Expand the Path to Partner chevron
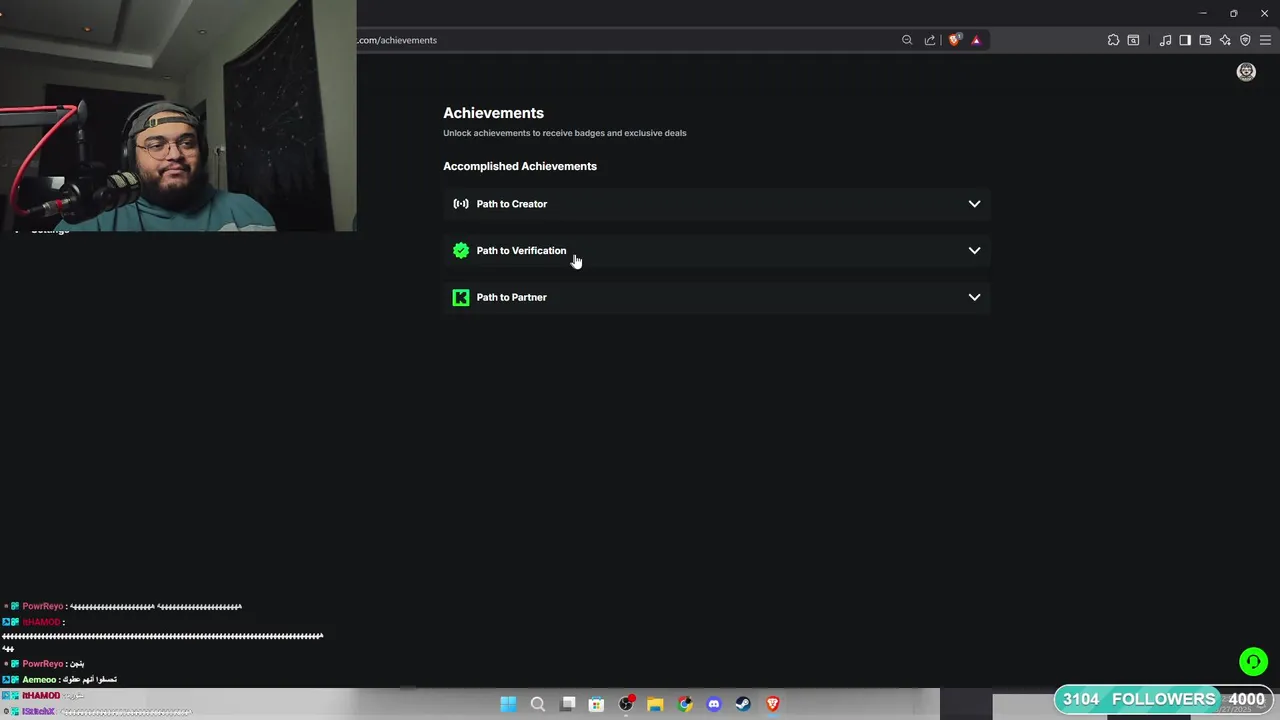The height and width of the screenshot is (720, 1280). (974, 297)
